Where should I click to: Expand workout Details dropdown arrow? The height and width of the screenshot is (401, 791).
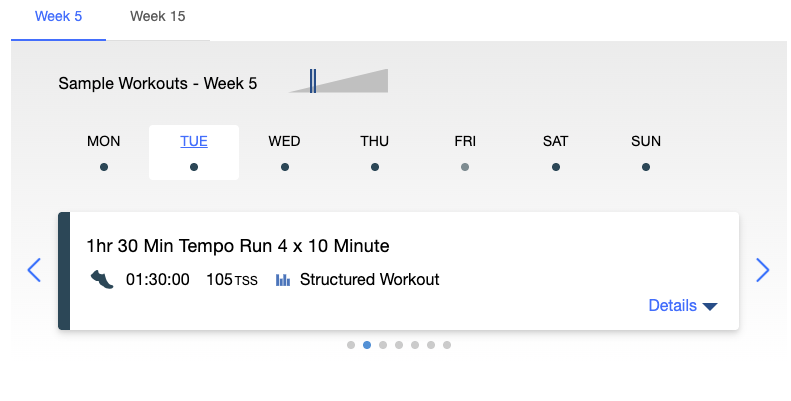(x=710, y=306)
